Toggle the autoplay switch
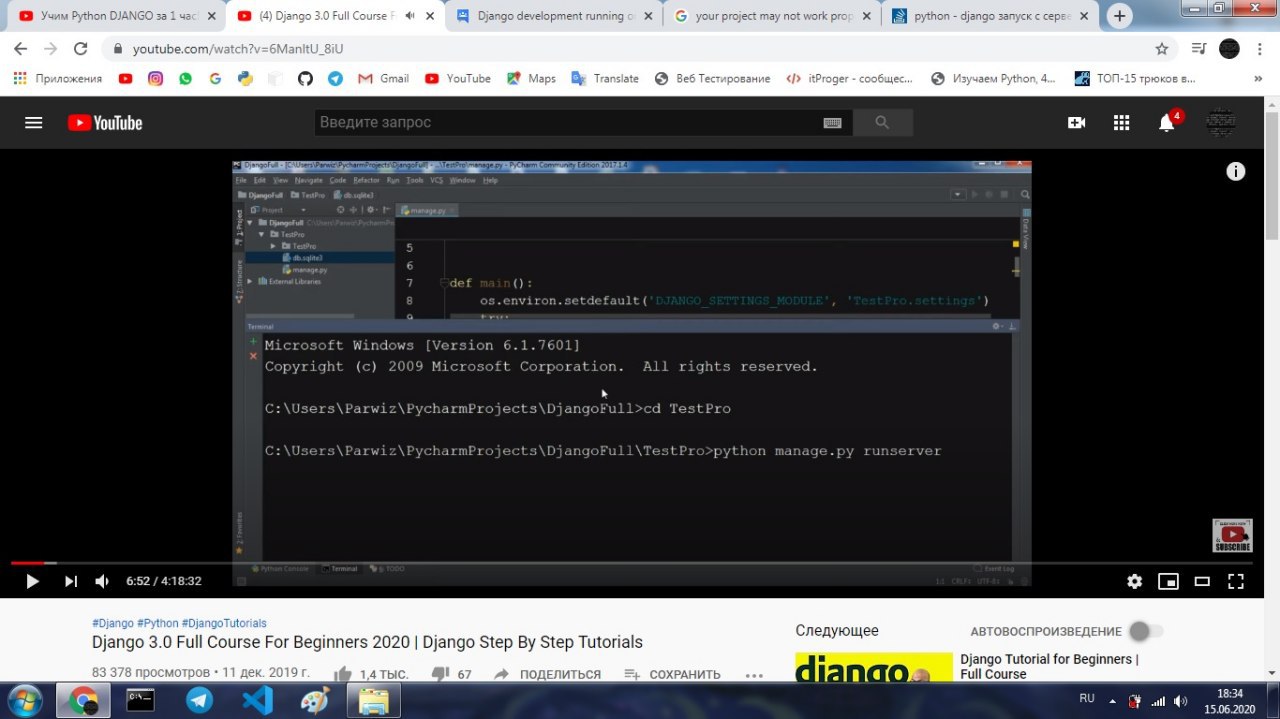1280x719 pixels. click(1146, 631)
